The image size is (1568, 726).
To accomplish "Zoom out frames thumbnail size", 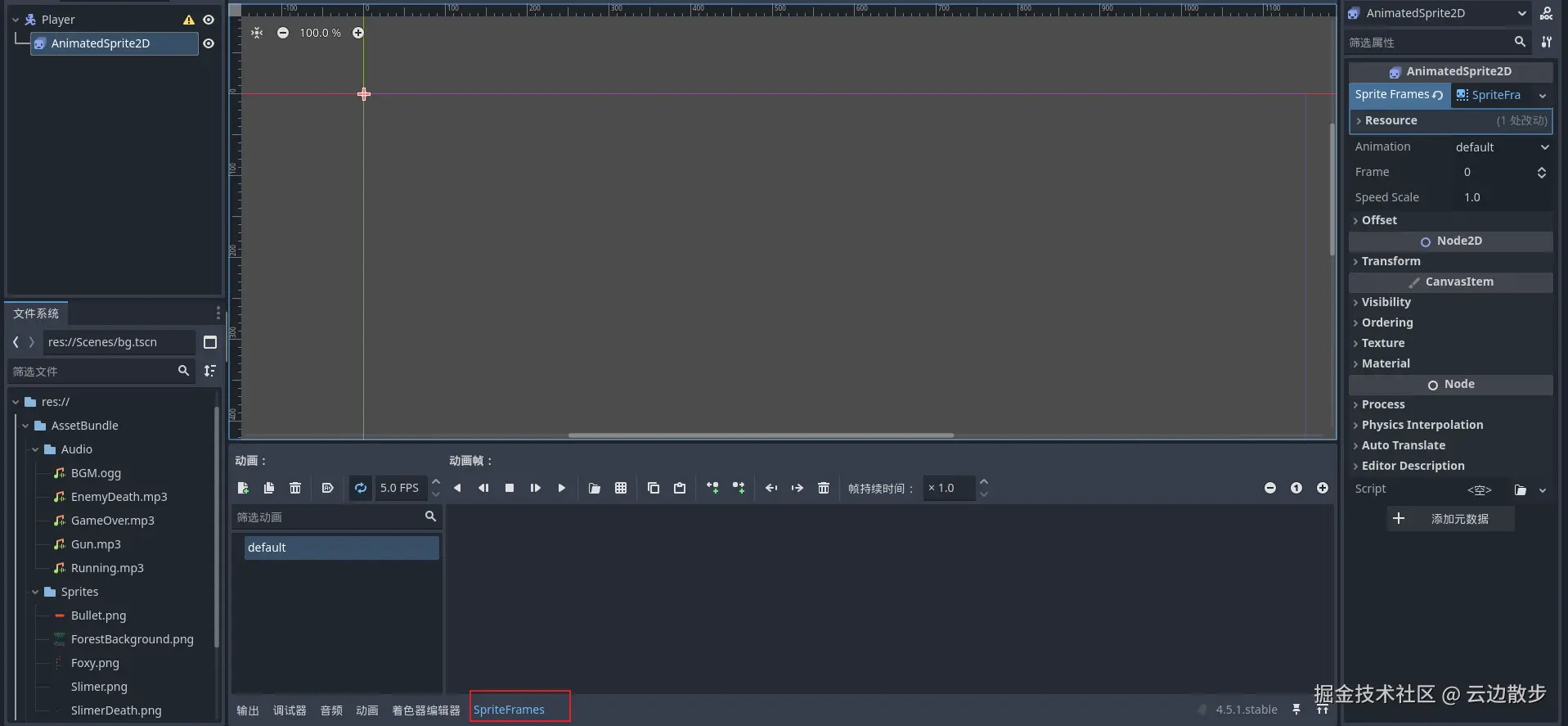I will (x=1270, y=488).
